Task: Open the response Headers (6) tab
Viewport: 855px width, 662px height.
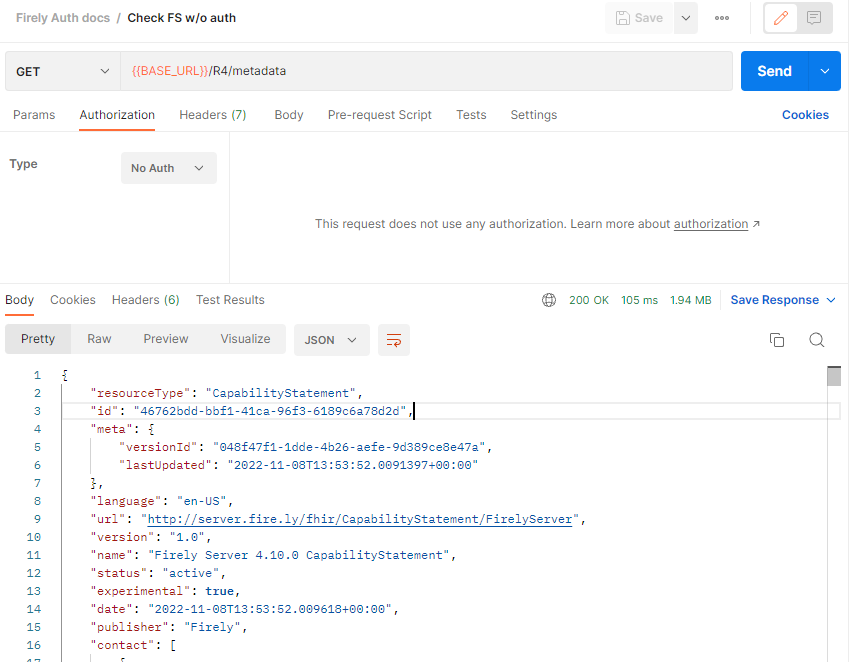Action: (x=146, y=300)
